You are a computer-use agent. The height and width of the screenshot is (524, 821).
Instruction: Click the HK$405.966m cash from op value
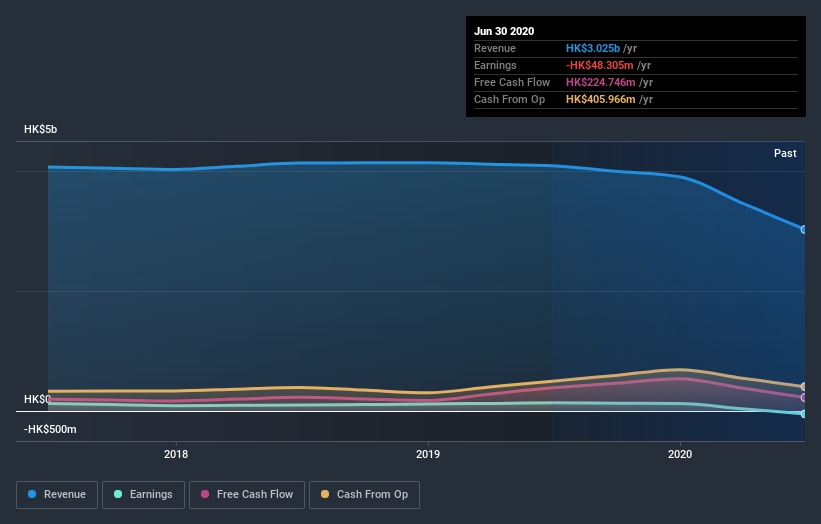[x=601, y=99]
